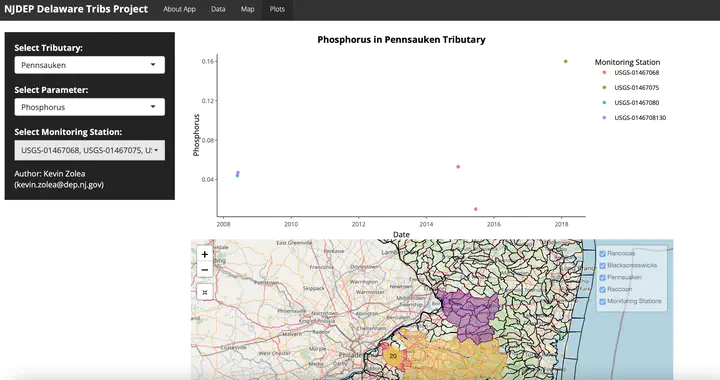Image resolution: width=720 pixels, height=380 pixels.
Task: Disable the Monitoring Stations layer checkbox
Action: (x=602, y=301)
